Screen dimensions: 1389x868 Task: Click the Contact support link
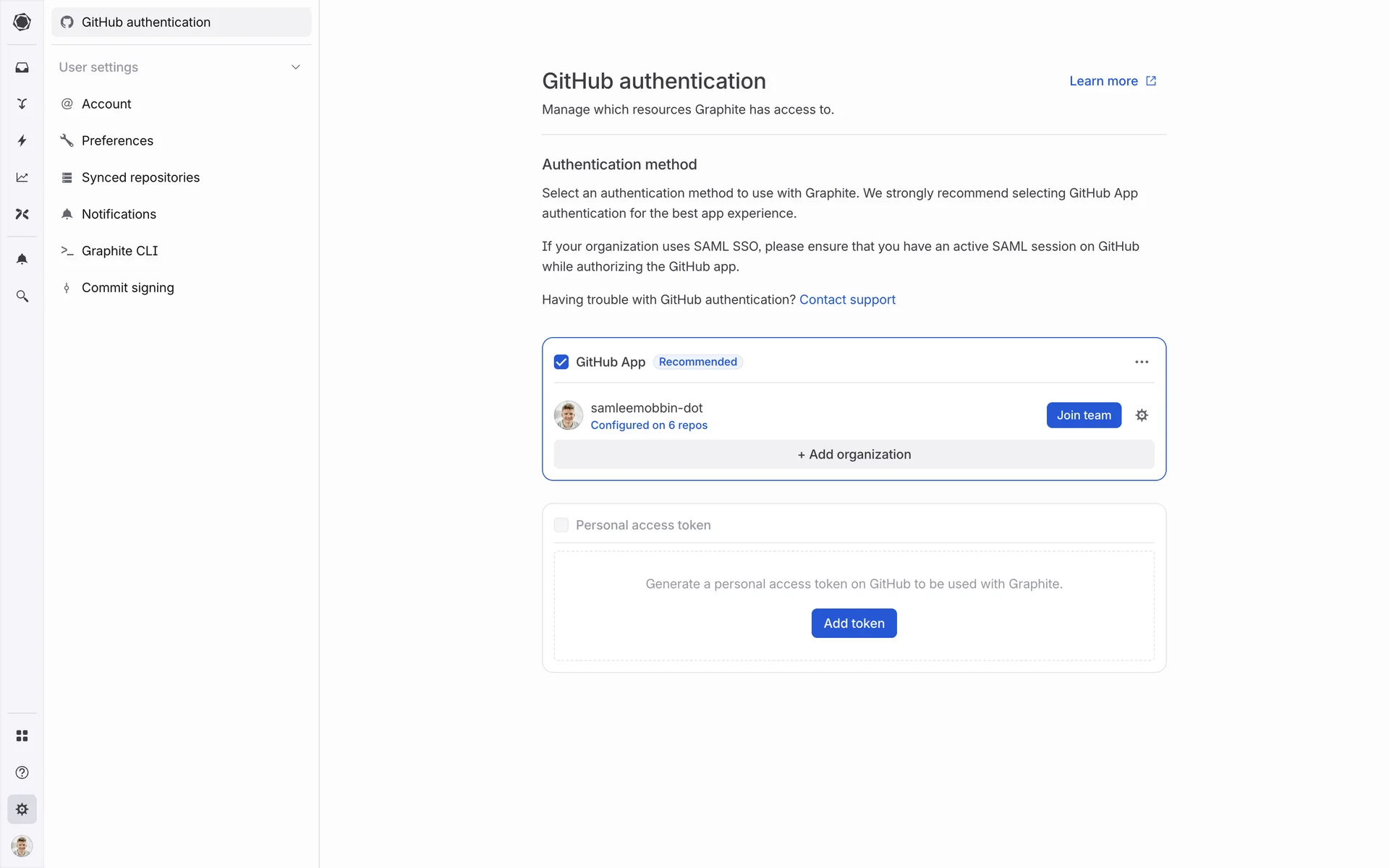pyautogui.click(x=847, y=299)
